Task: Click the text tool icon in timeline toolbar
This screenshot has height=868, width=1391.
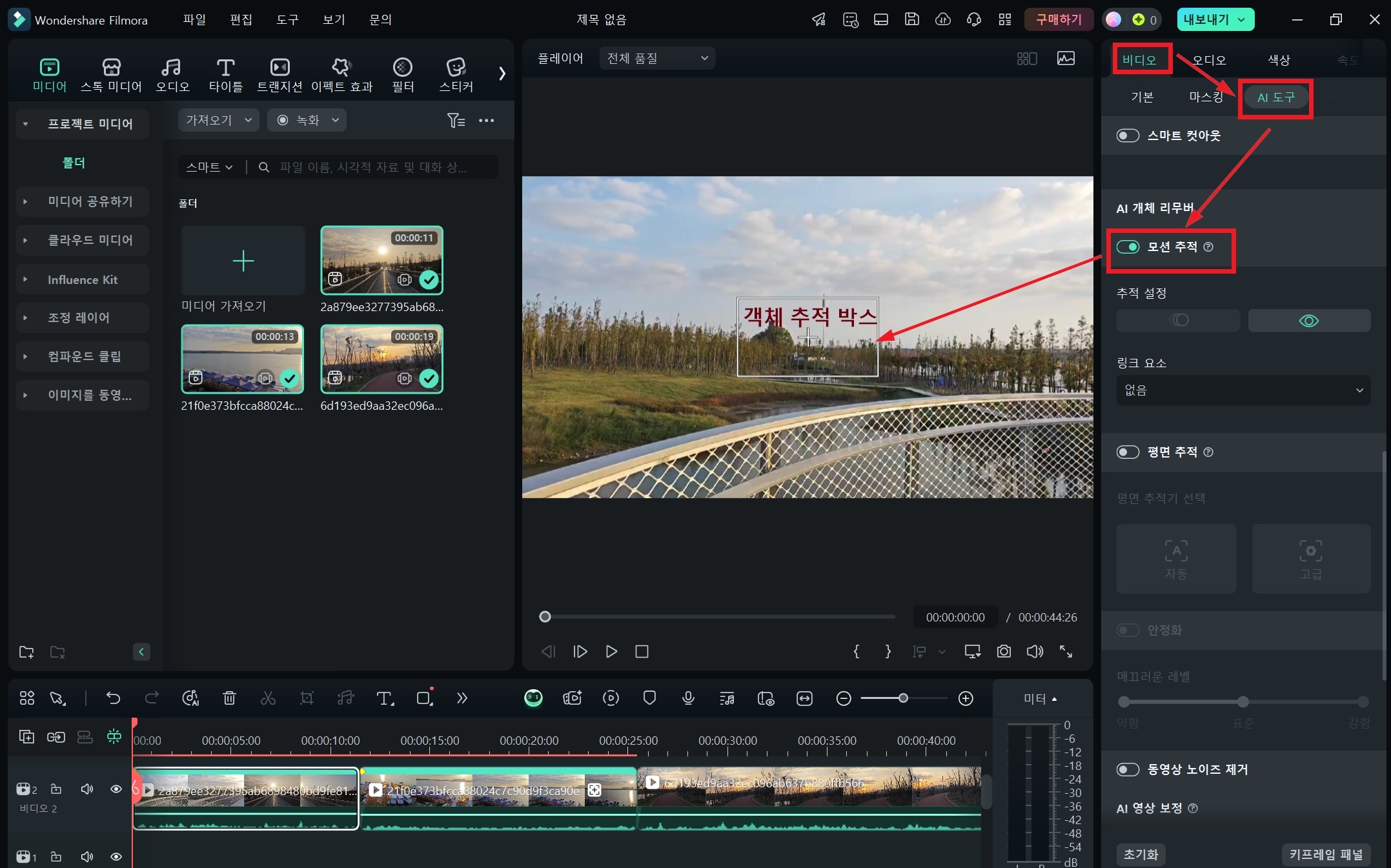Action: coord(385,698)
